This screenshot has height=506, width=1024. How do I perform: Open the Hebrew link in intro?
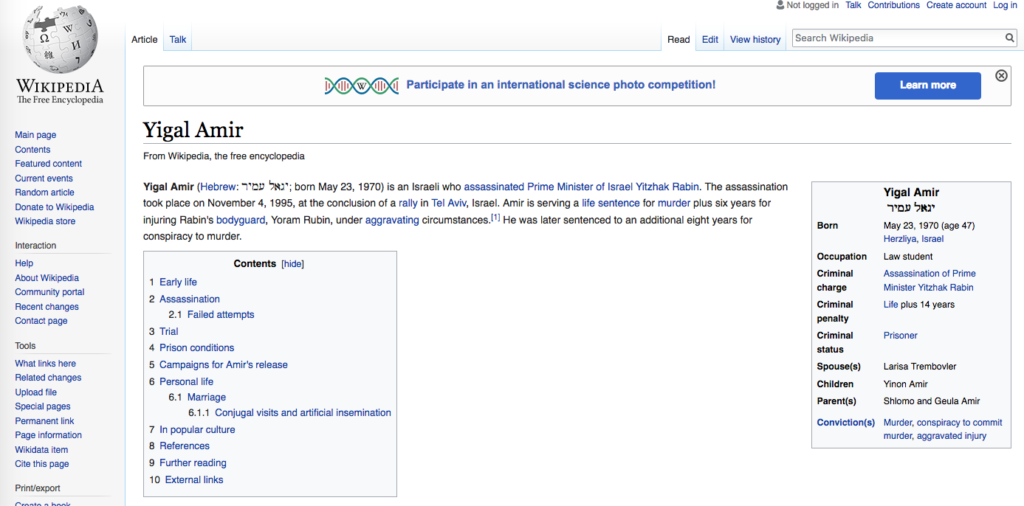tap(217, 187)
